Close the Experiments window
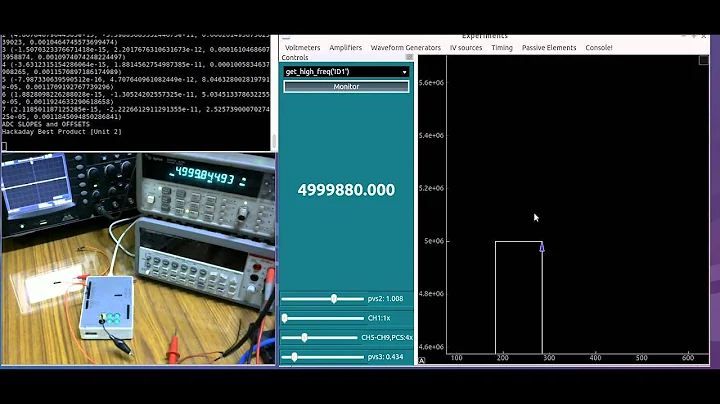Screen dimensions: 720x404 tap(703, 36)
